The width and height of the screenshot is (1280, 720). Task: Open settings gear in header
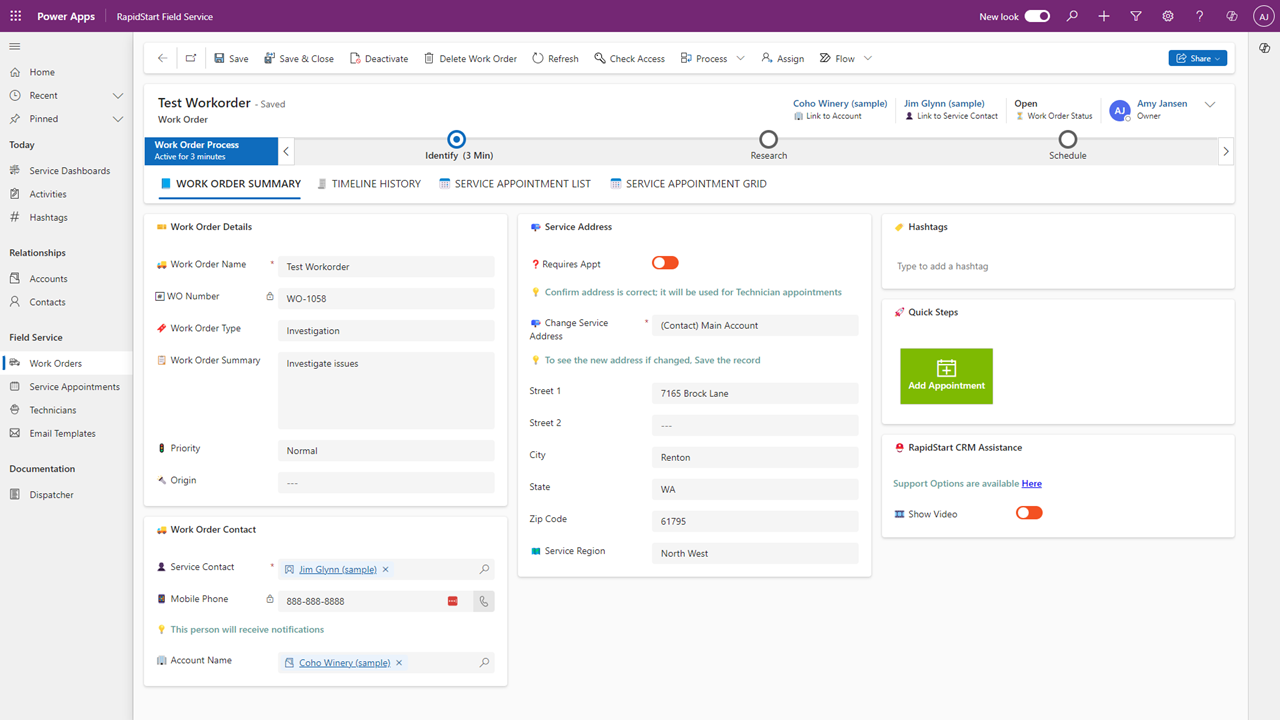point(1168,16)
